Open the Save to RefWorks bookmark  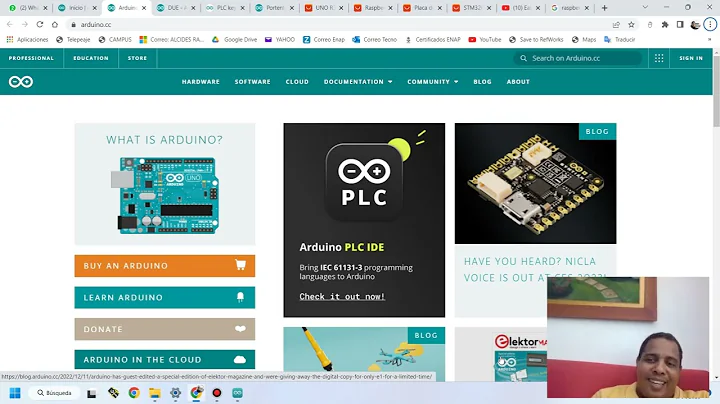click(x=536, y=39)
